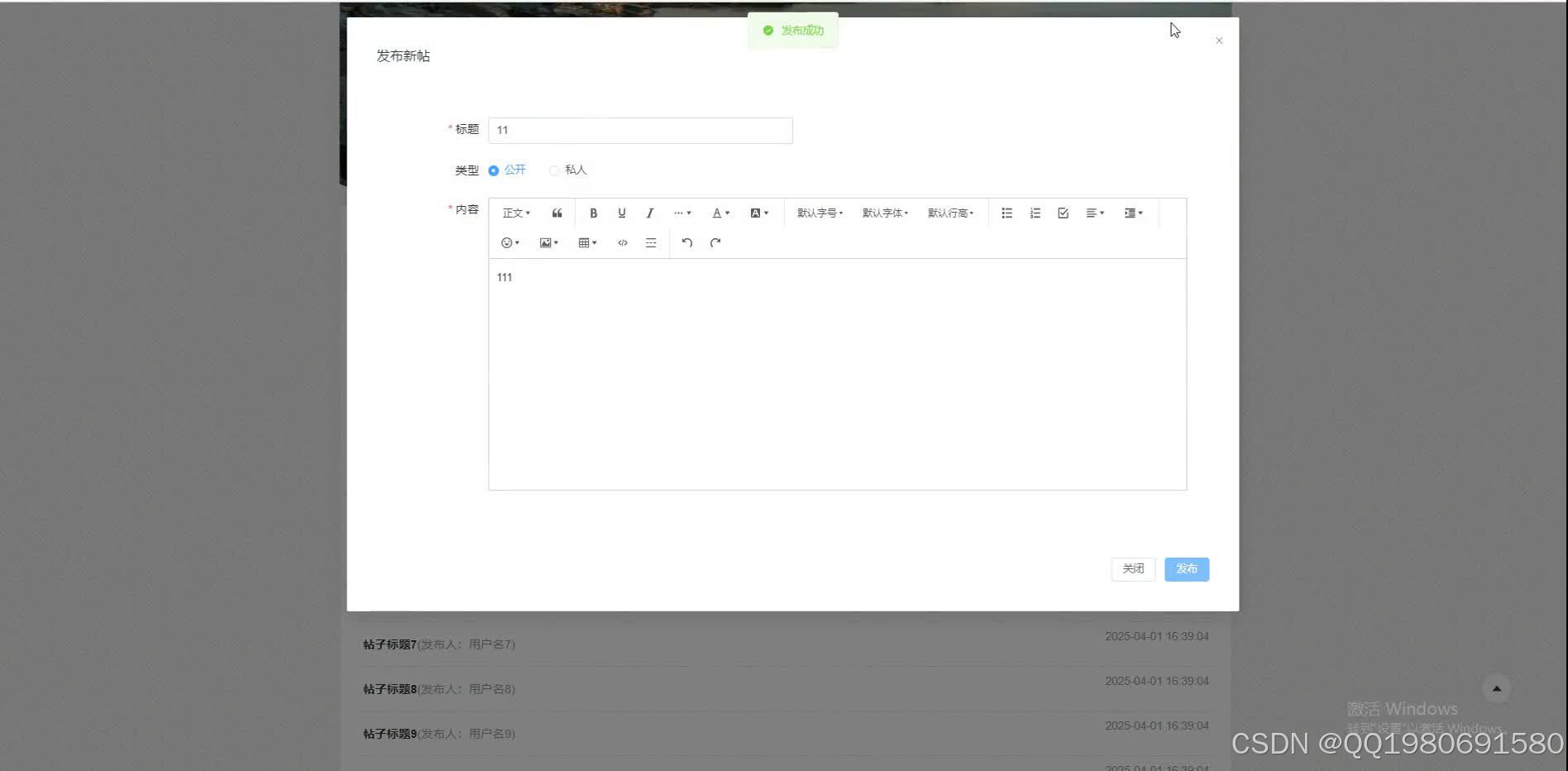Open the indent options menu
The image size is (1568, 771).
(x=1133, y=213)
